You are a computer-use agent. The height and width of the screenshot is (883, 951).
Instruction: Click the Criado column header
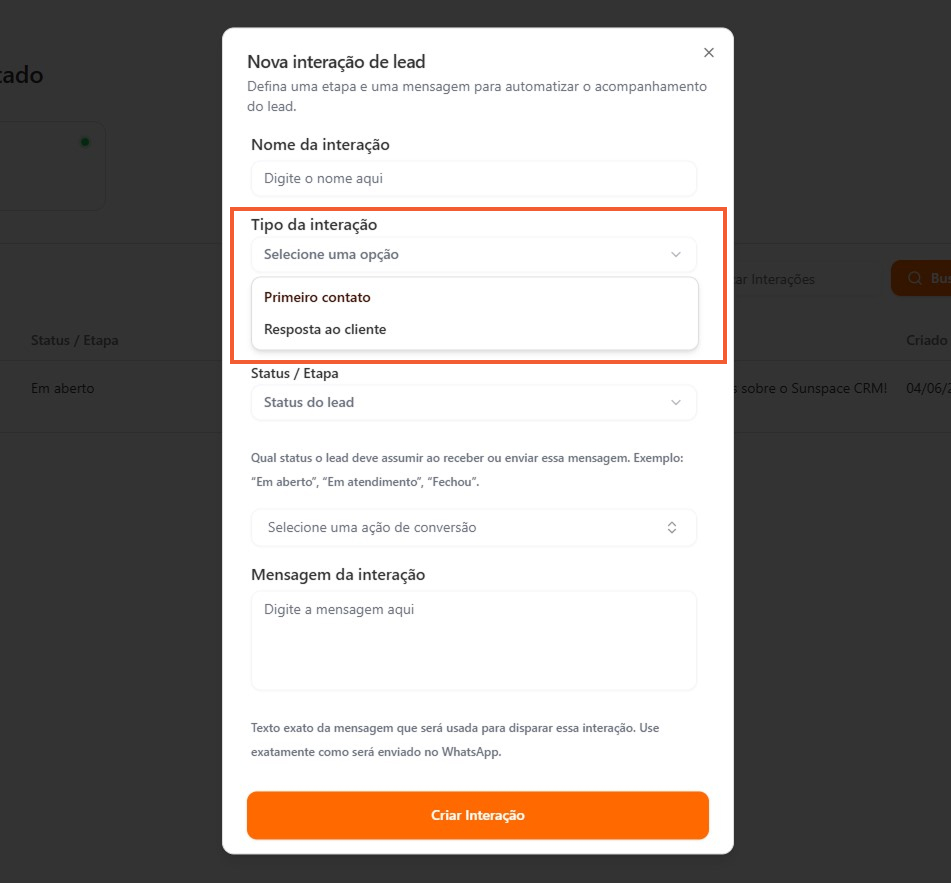tap(926, 340)
